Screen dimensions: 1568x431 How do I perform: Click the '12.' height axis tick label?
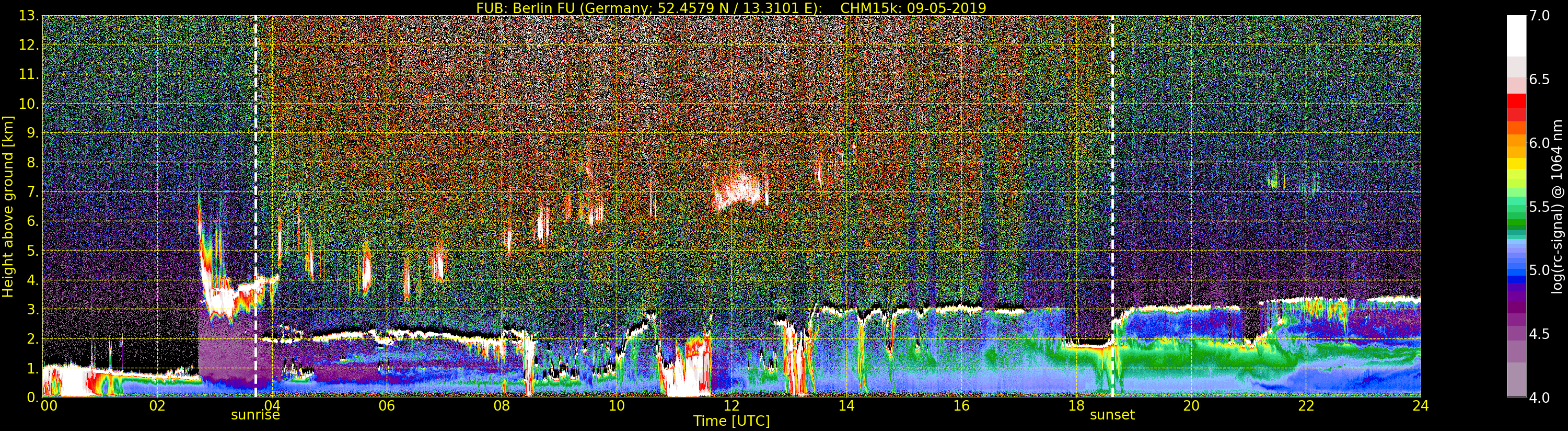(29, 45)
